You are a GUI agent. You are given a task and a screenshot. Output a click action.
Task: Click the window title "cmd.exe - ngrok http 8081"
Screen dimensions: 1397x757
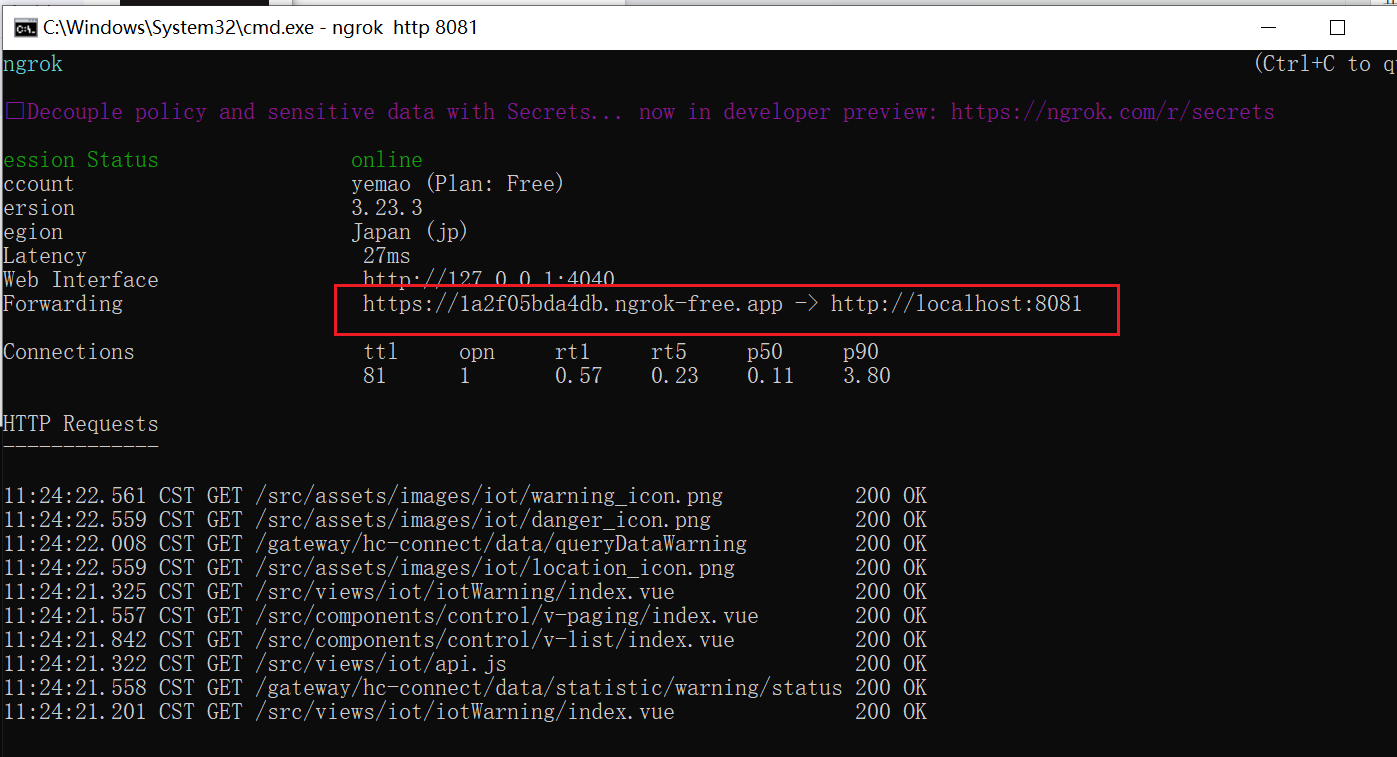tap(260, 28)
